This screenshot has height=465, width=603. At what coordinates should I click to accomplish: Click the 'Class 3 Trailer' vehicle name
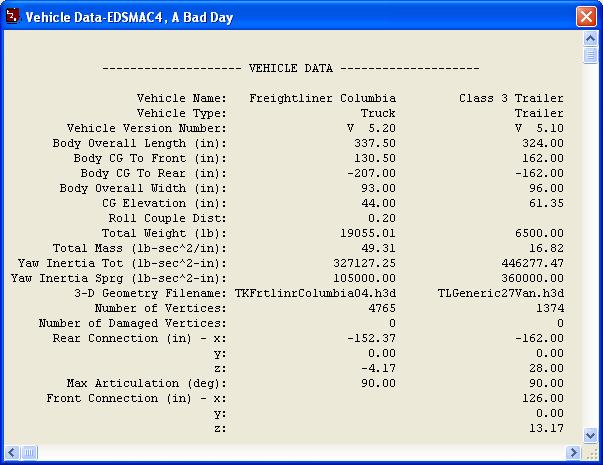[511, 98]
